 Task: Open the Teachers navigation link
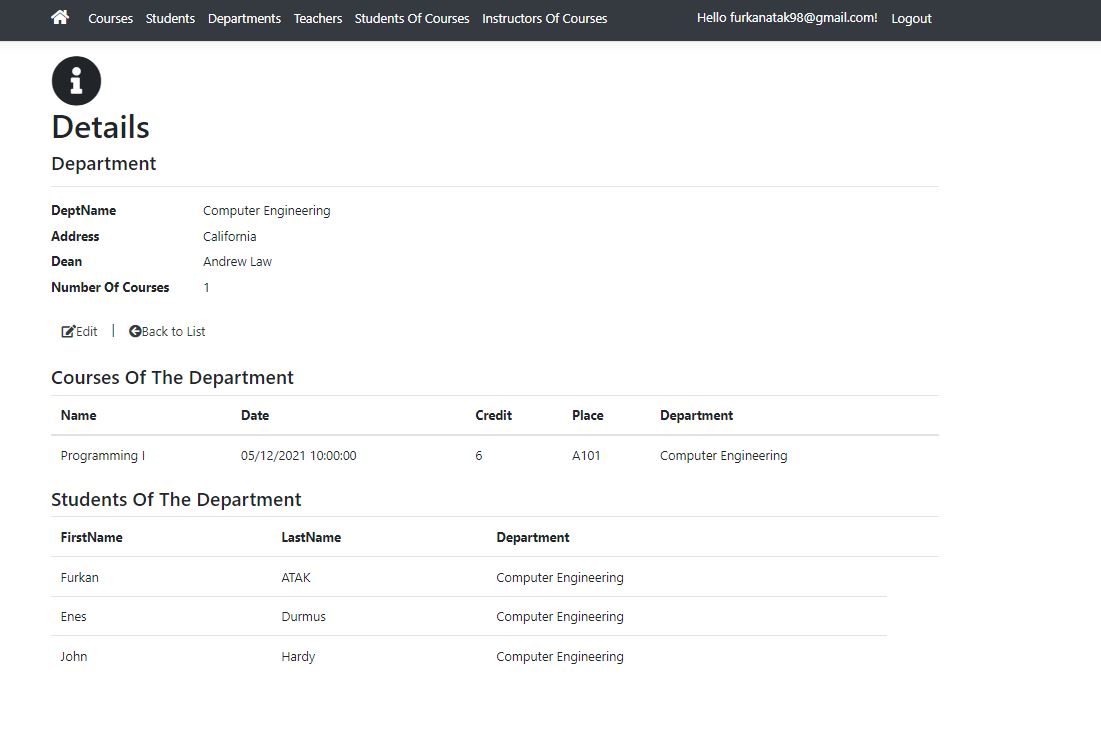tap(317, 18)
